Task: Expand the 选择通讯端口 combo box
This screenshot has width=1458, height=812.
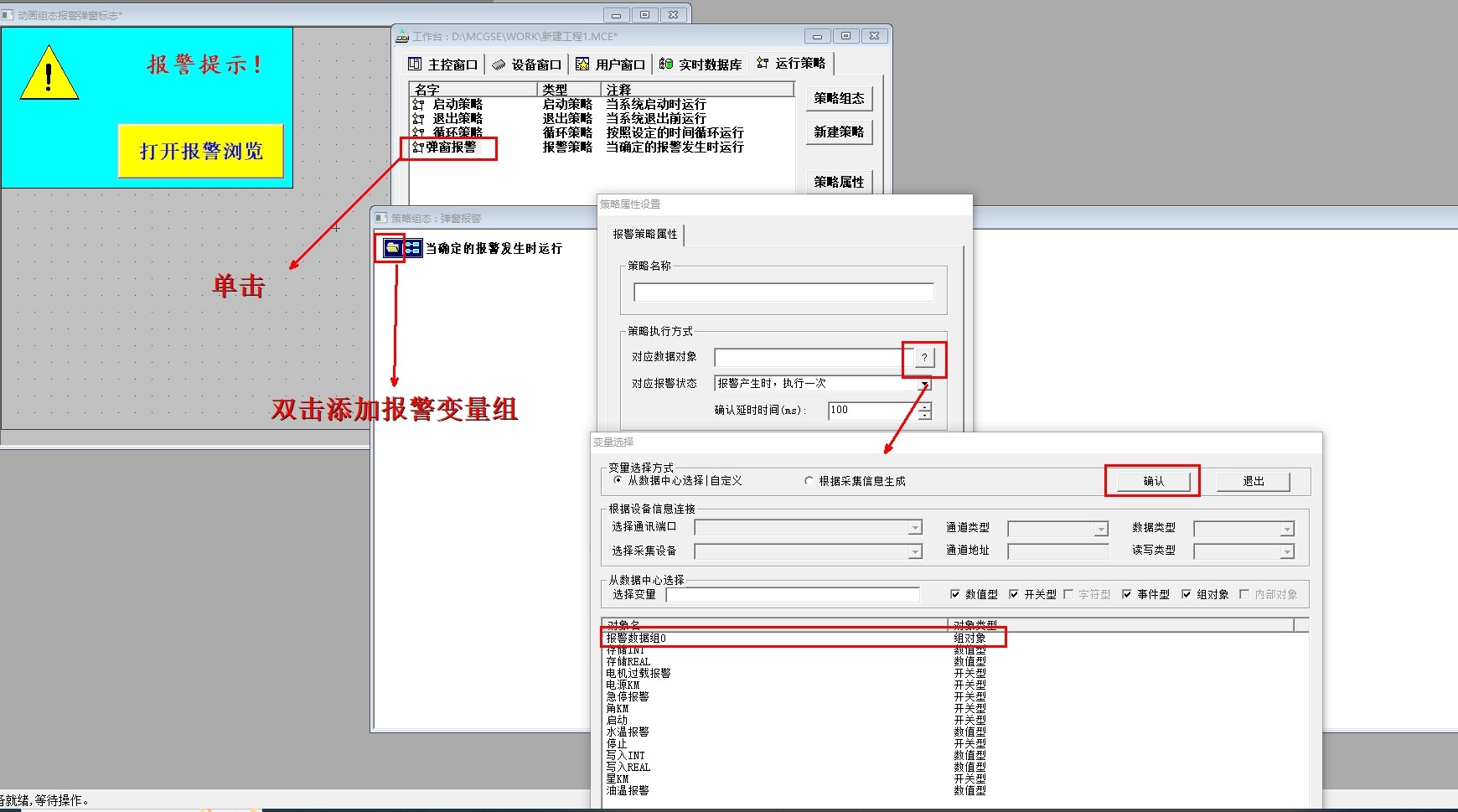Action: pos(915,527)
